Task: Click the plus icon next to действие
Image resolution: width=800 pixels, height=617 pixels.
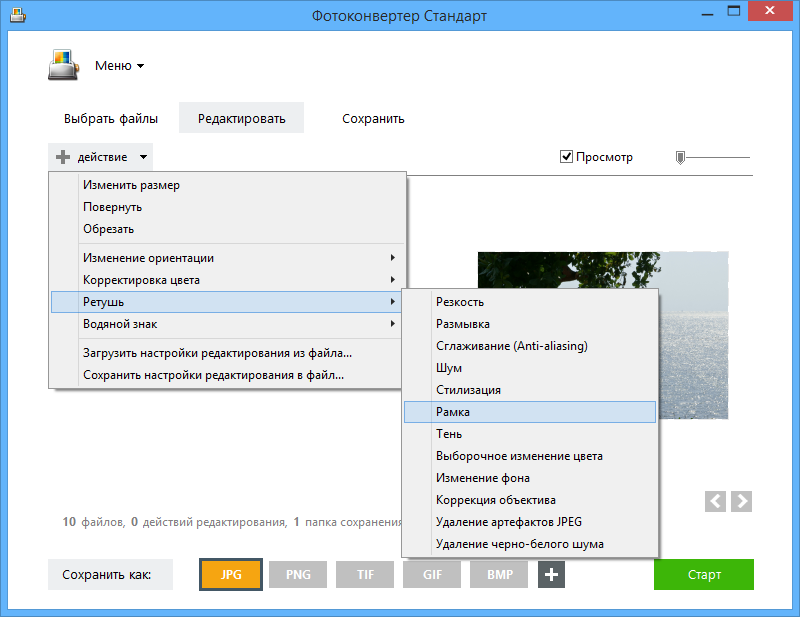Action: [x=63, y=157]
